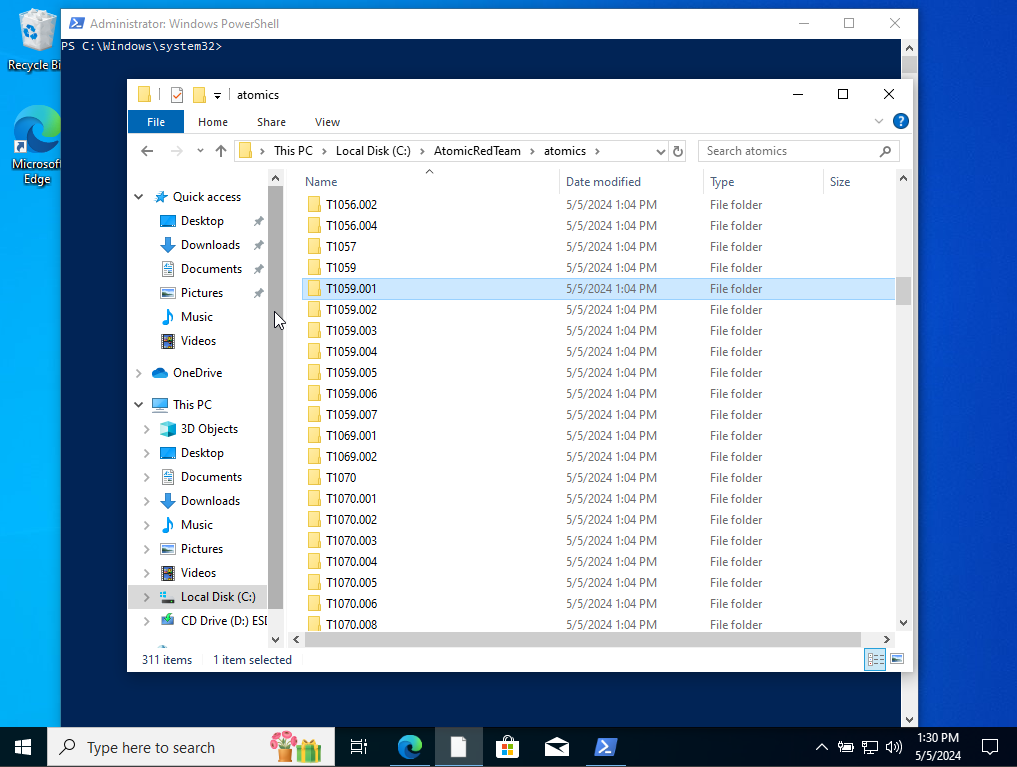The width and height of the screenshot is (1017, 767).
Task: Open the File menu
Action: pyautogui.click(x=156, y=122)
